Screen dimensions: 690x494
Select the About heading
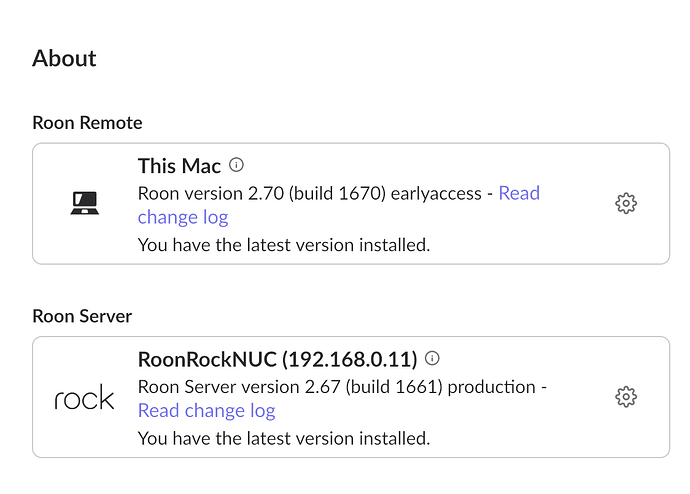click(x=64, y=58)
